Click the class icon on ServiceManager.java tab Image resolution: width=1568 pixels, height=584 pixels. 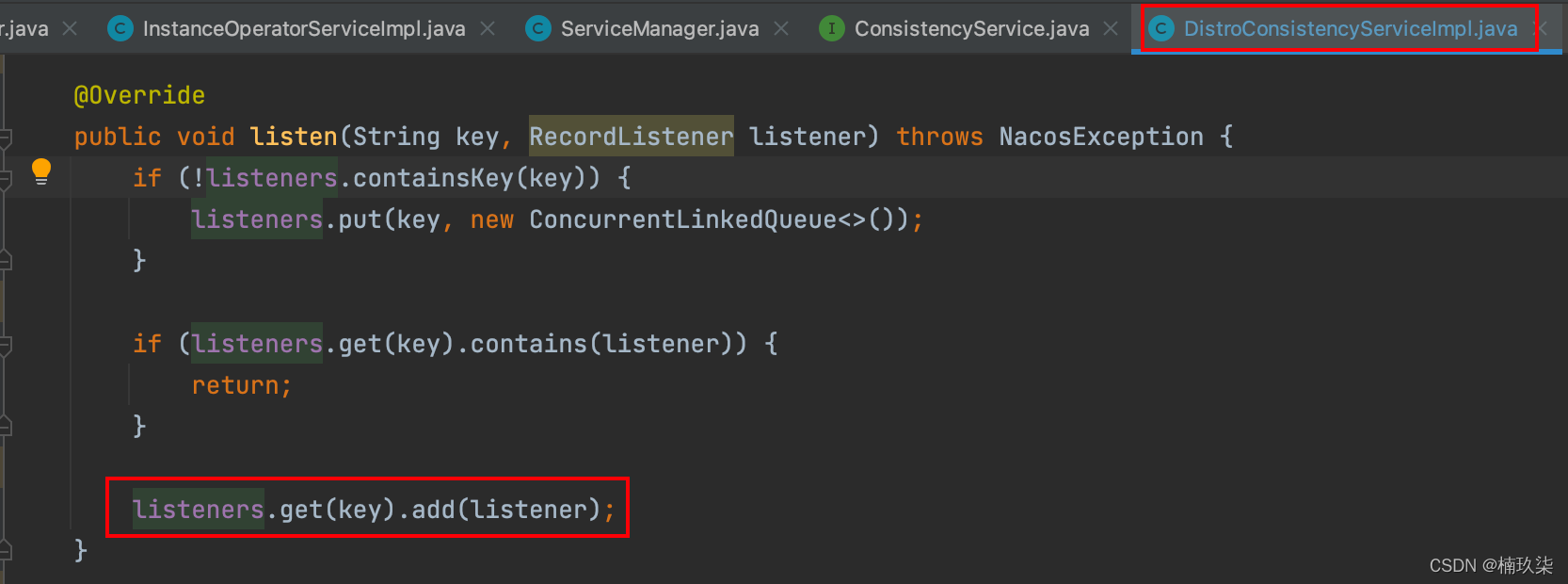[537, 29]
